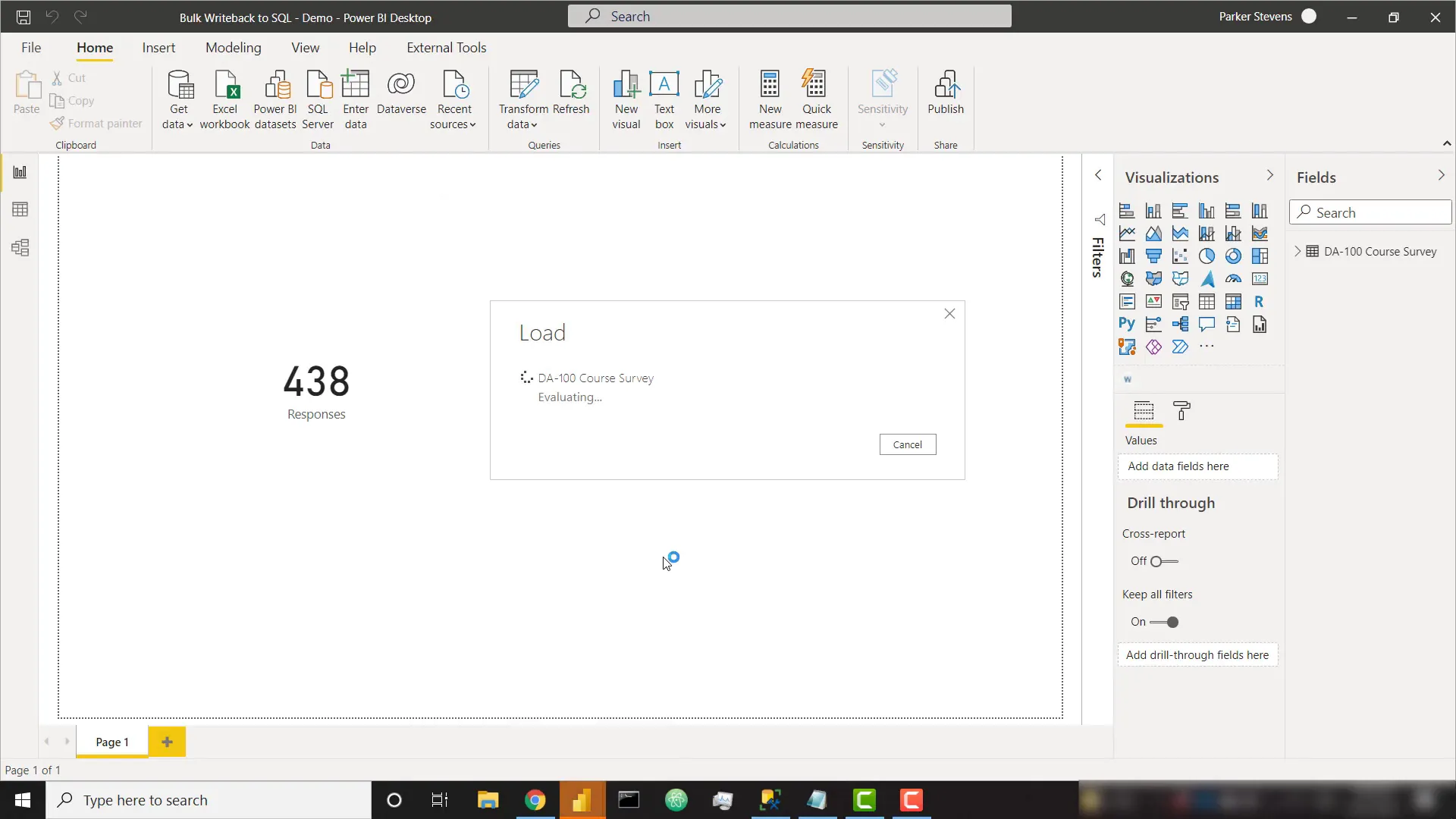Select the Card visual with 123
The width and height of the screenshot is (1456, 819).
(x=1260, y=279)
